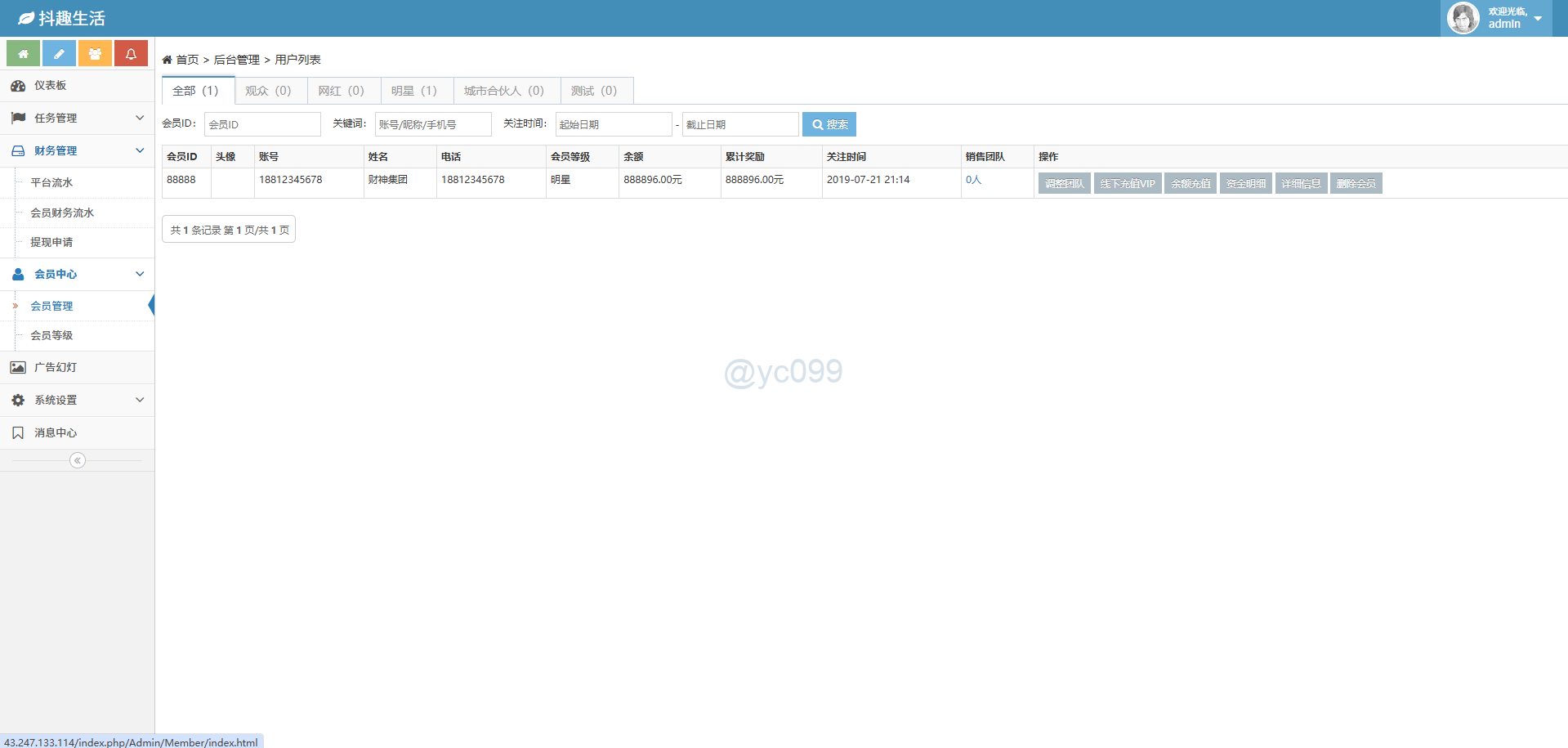Click the 余额充值 button in the row
The height and width of the screenshot is (748, 1568).
(1191, 184)
